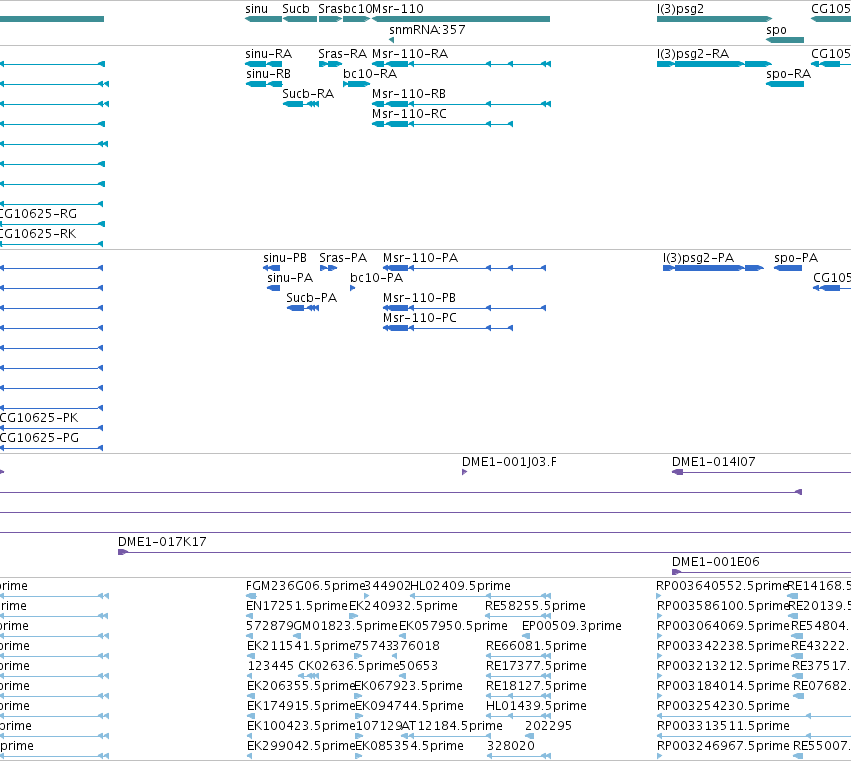This screenshot has height=761, width=851.
Task: Click protein CG10625-PG
Action: 39,438
